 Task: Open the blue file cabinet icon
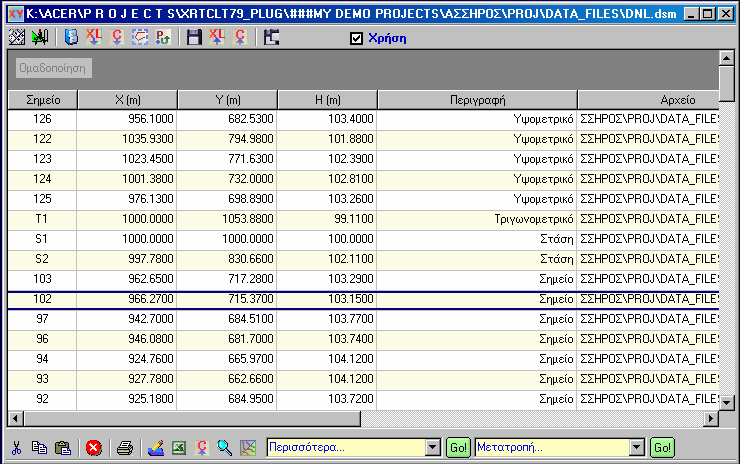point(71,37)
